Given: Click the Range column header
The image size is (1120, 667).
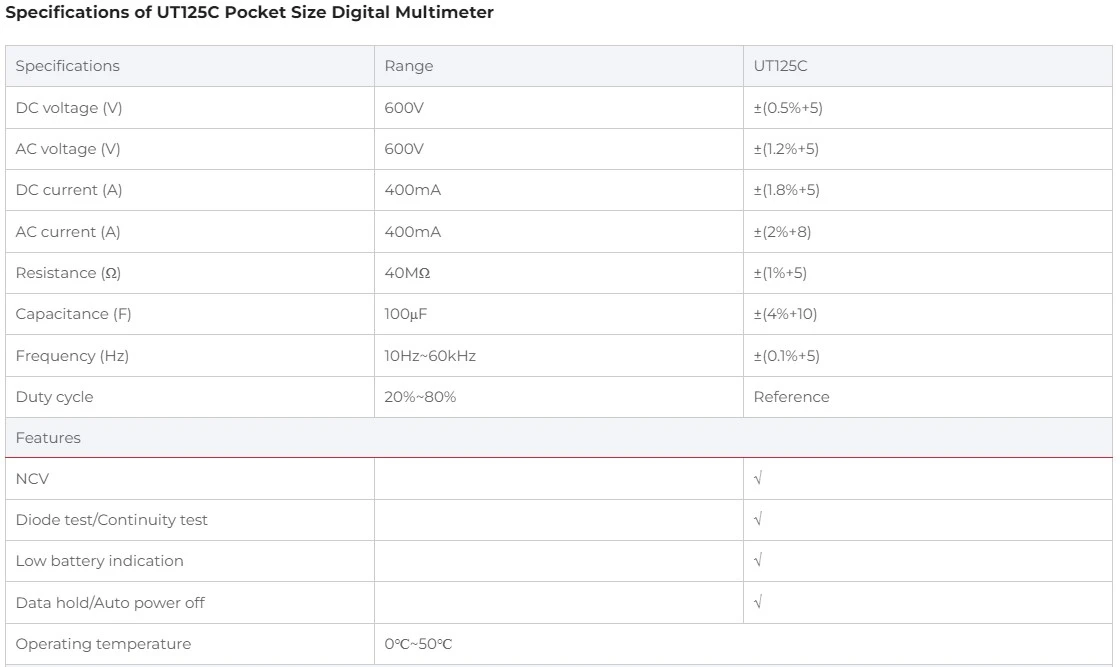Looking at the screenshot, I should click(x=409, y=66).
